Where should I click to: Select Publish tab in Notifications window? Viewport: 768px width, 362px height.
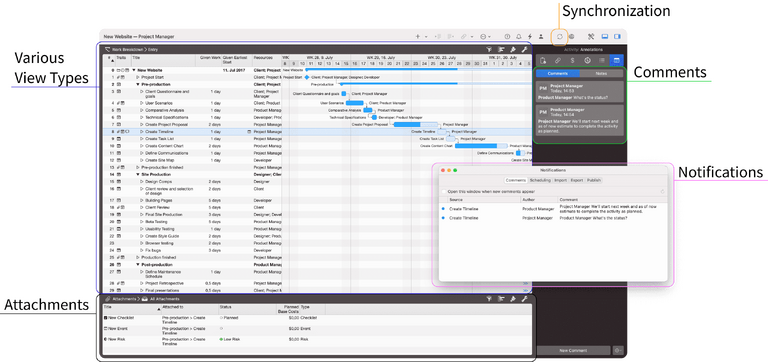pyautogui.click(x=594, y=180)
